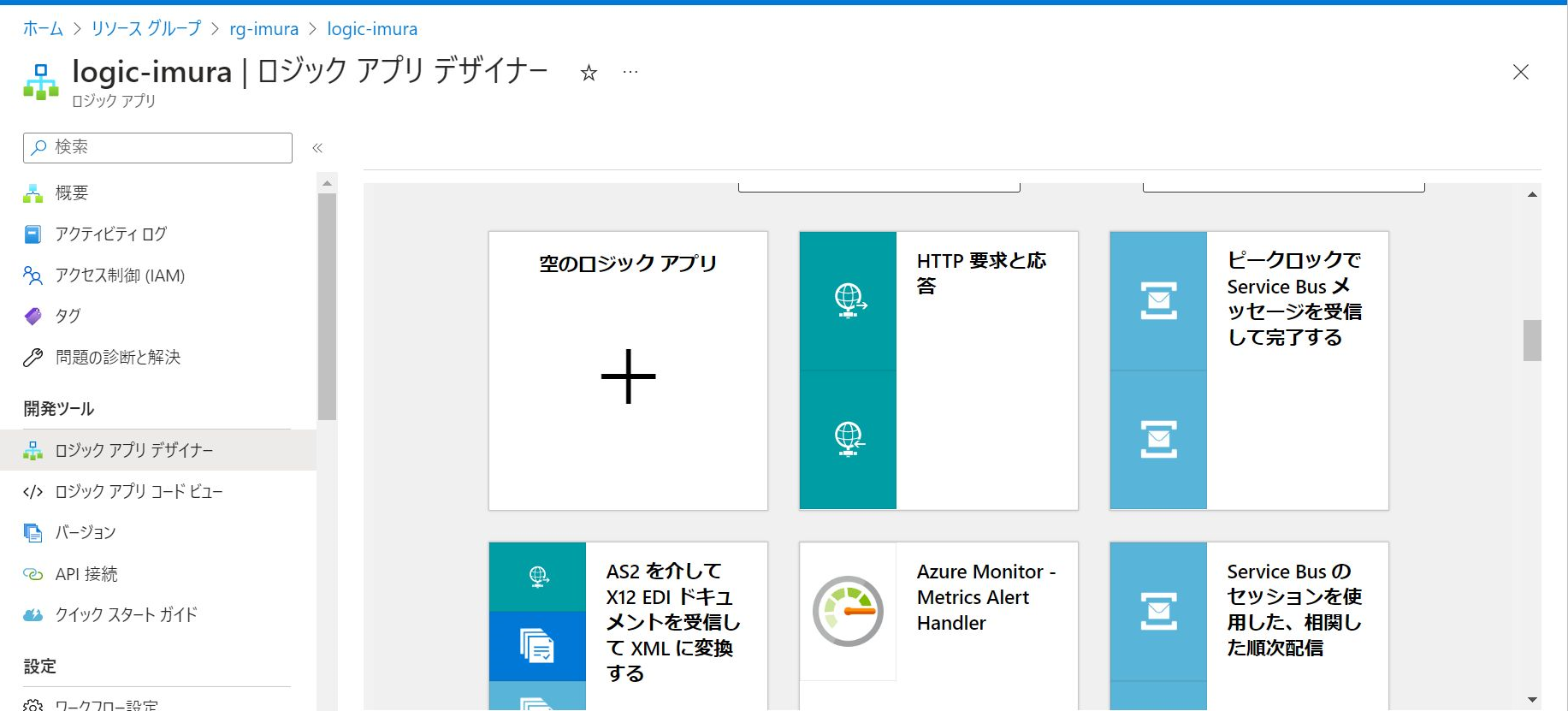Image resolution: width=1568 pixels, height=711 pixels.
Task: Click main pane scrollbar thumb
Action: click(1532, 341)
